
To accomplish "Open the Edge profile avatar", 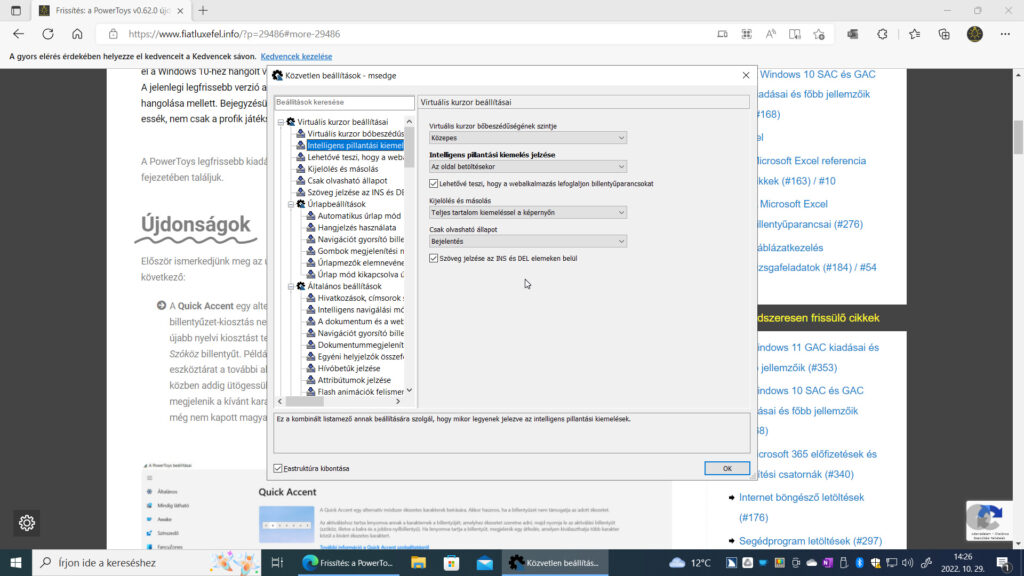I will point(974,33).
